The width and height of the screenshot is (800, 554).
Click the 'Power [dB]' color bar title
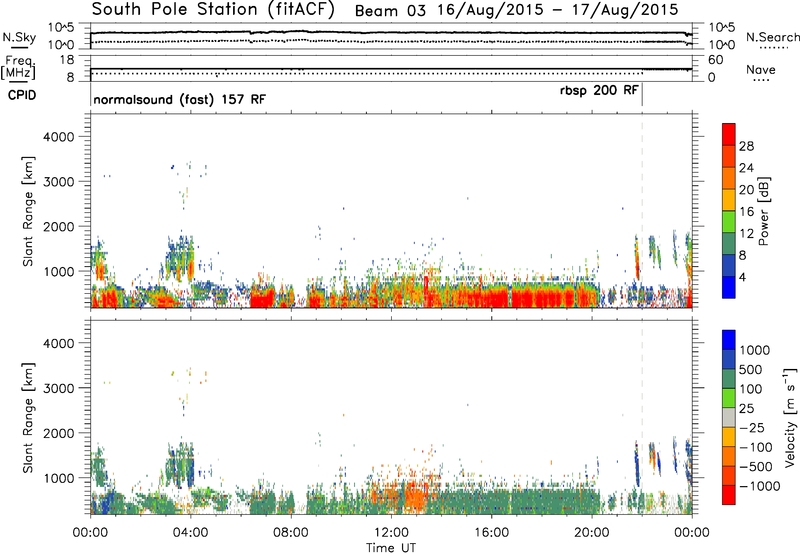(764, 211)
